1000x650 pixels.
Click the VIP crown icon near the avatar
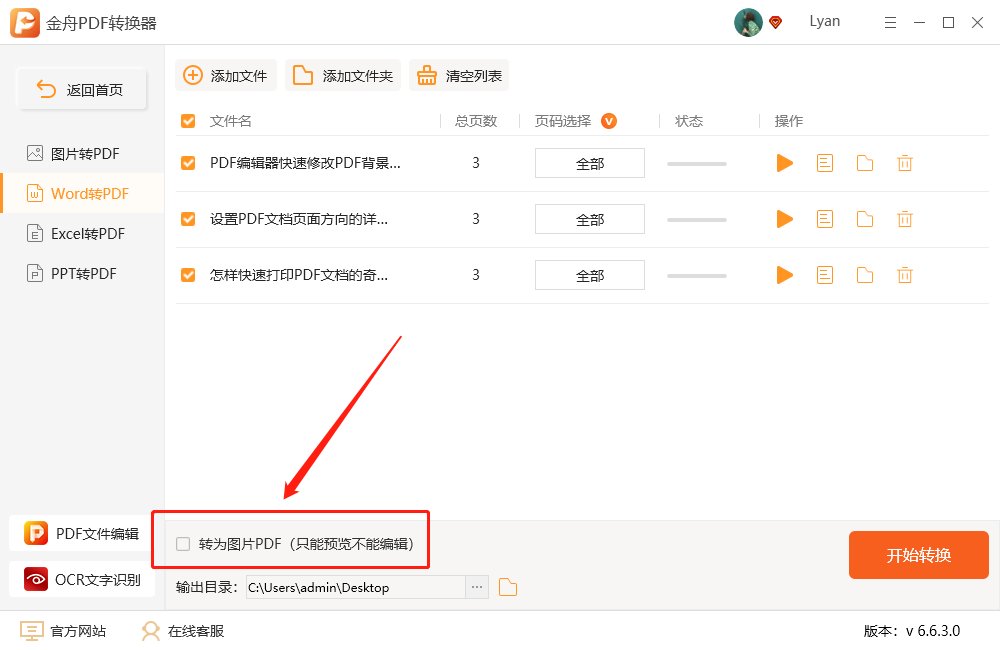[774, 22]
